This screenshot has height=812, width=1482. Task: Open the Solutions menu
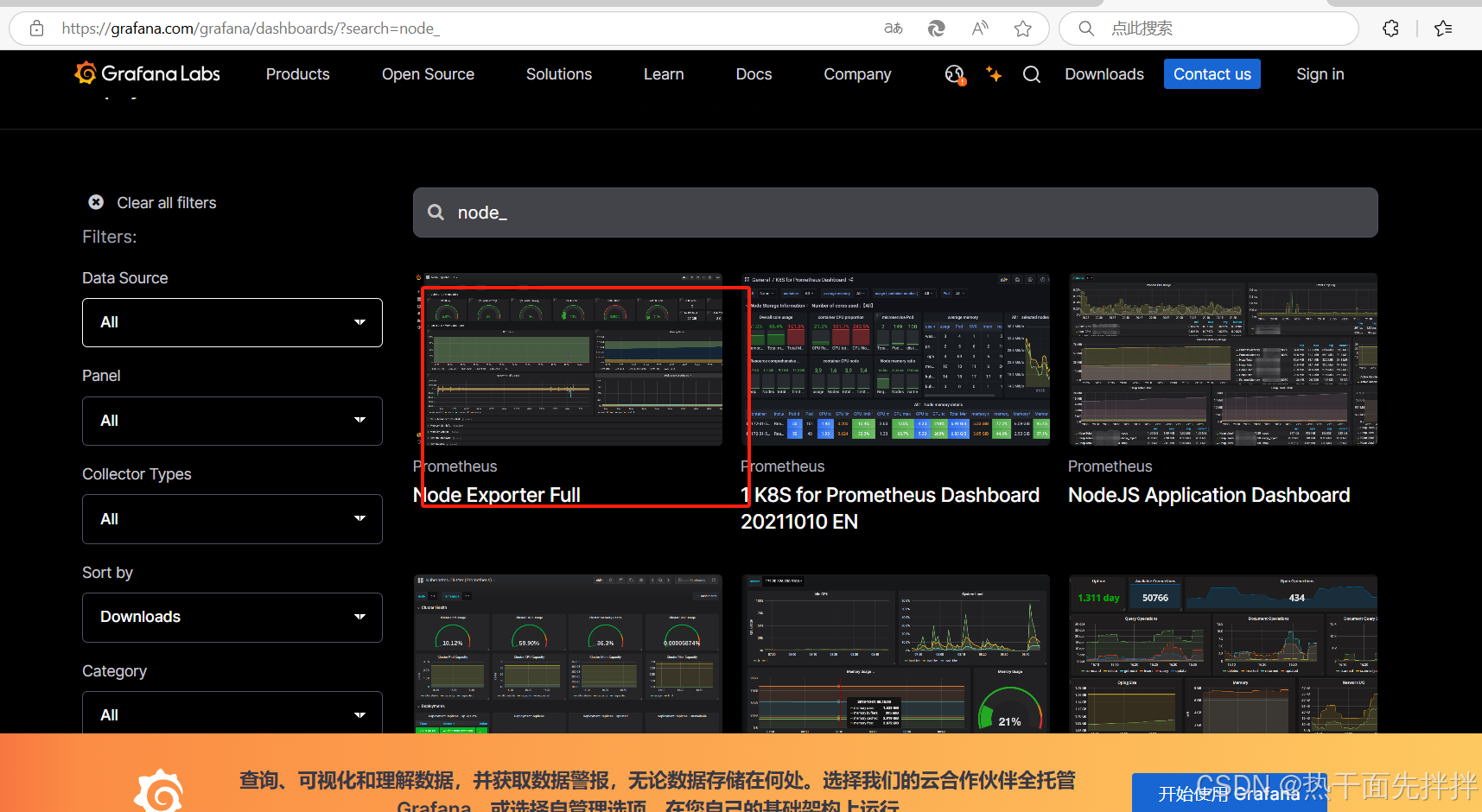click(559, 74)
